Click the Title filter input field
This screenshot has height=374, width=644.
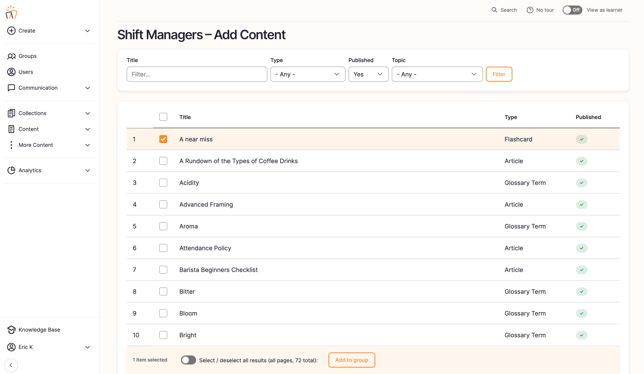click(197, 74)
